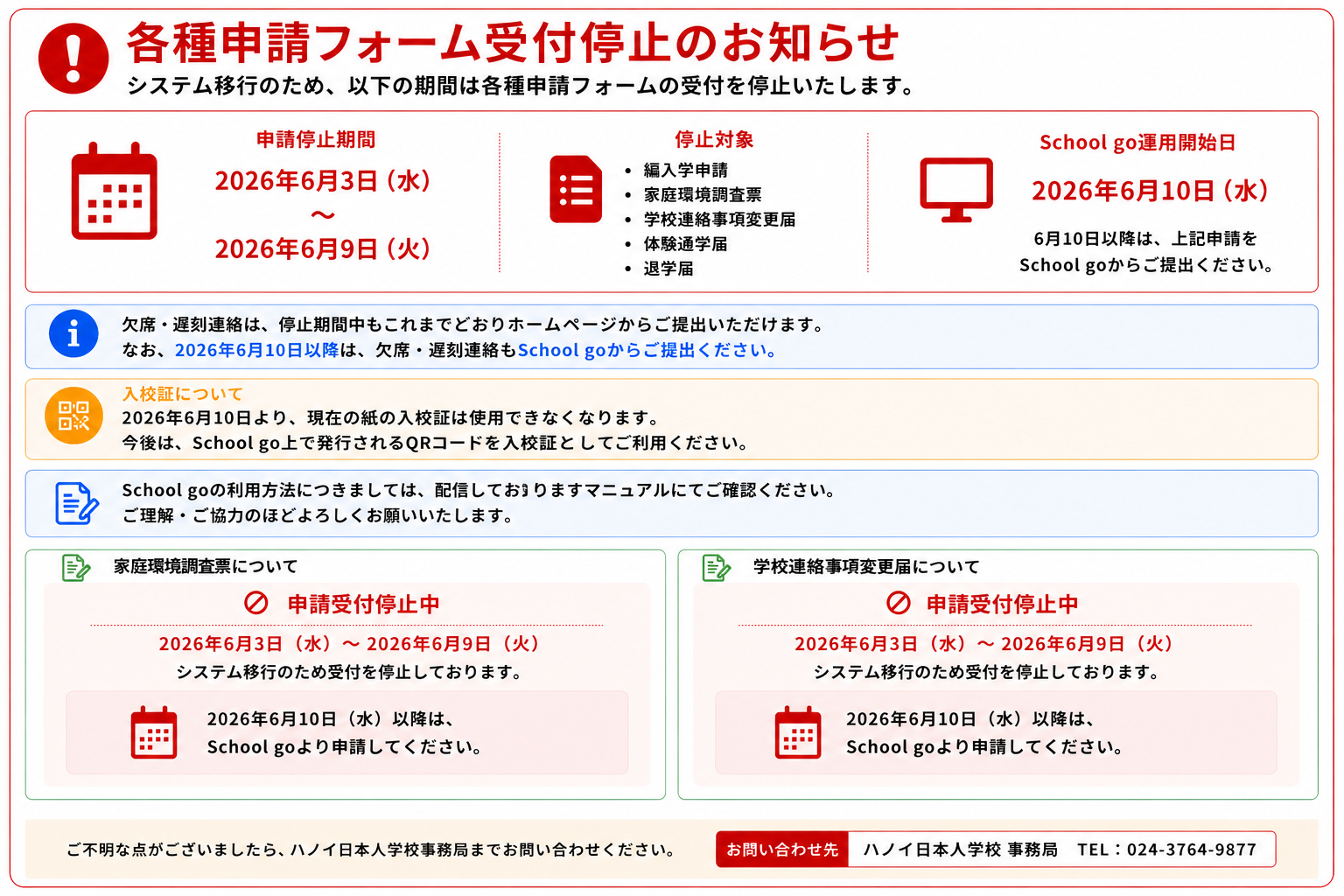
Task: Click the date range in the 家庭環境調査票 card
Action: point(349,644)
